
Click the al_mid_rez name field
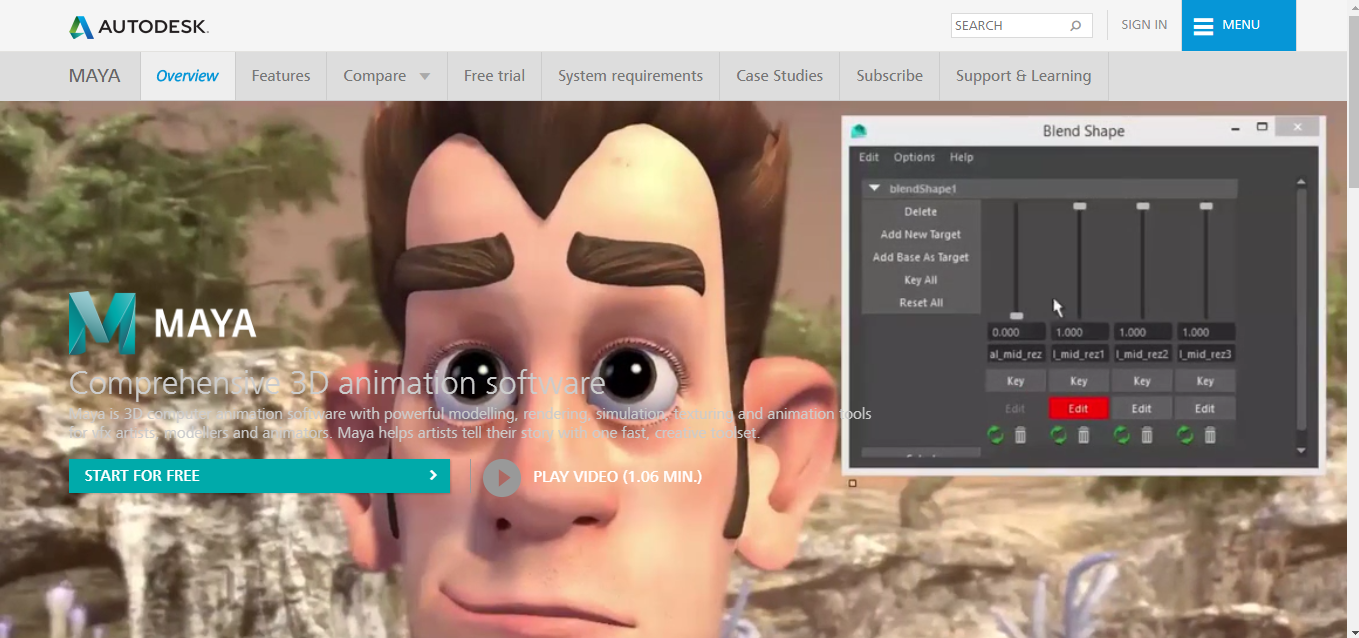[1016, 354]
